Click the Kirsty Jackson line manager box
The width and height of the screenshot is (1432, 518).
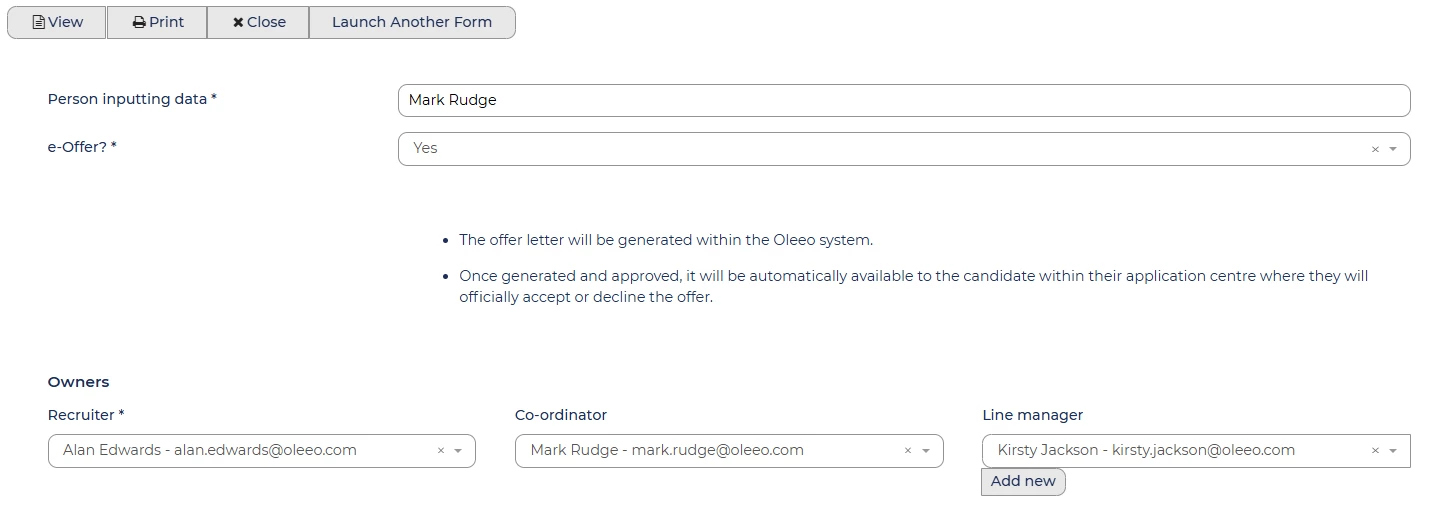pyautogui.click(x=1160, y=451)
